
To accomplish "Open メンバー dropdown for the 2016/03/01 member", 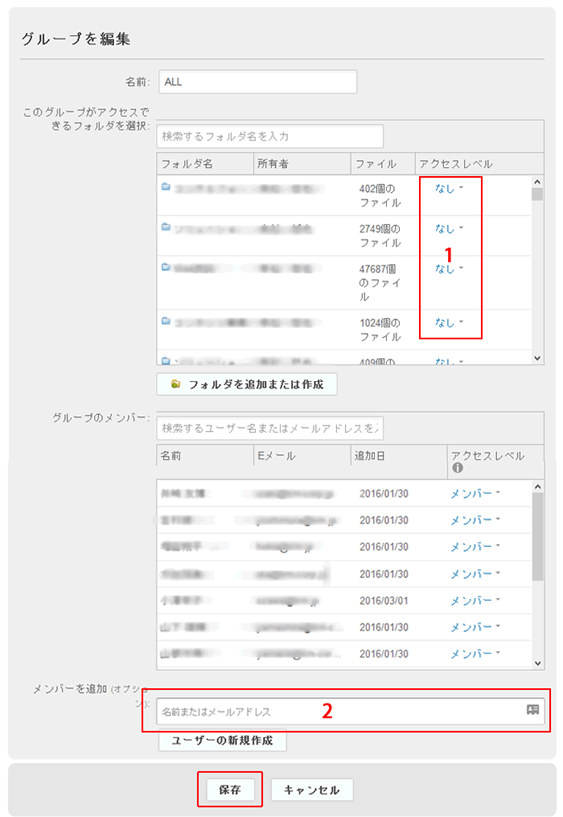I will point(475,601).
